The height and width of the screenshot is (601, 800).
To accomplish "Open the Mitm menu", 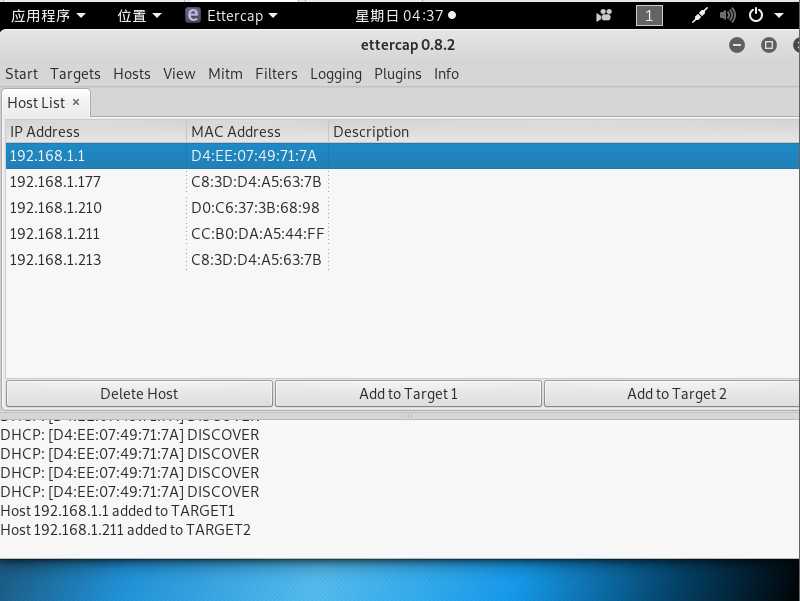I will (225, 74).
